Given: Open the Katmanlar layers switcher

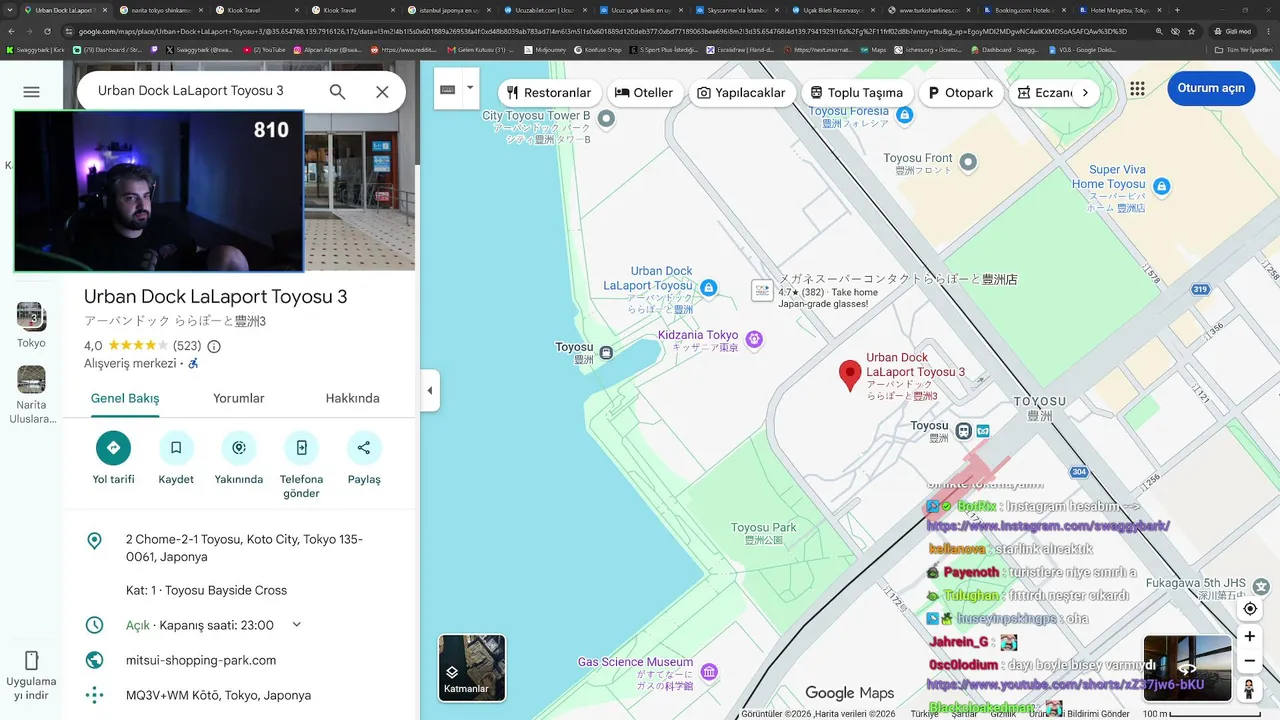Looking at the screenshot, I should (472, 668).
